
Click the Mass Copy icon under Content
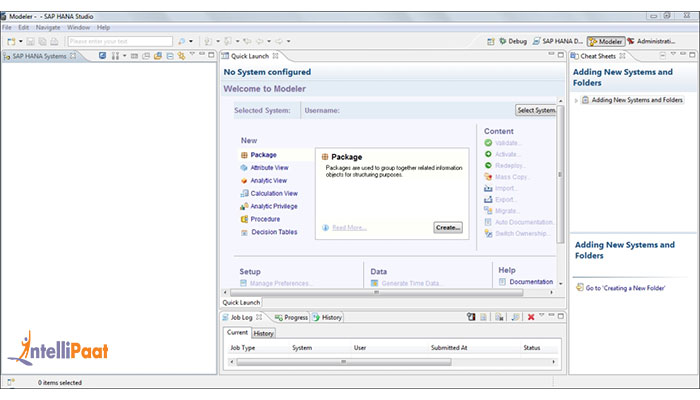(488, 177)
